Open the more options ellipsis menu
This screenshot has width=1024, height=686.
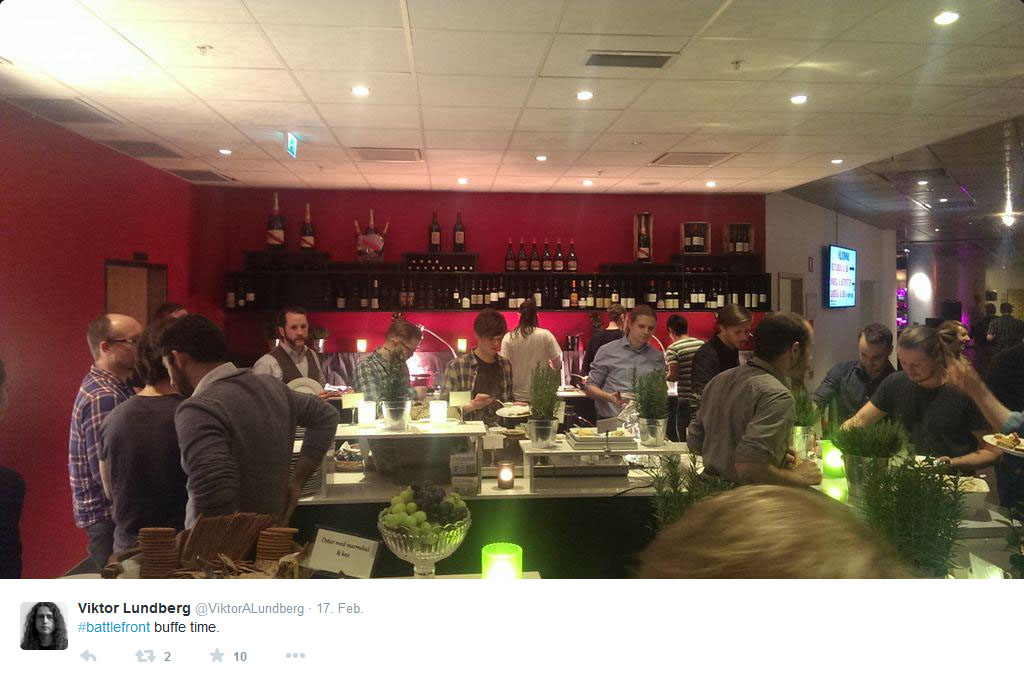click(295, 655)
